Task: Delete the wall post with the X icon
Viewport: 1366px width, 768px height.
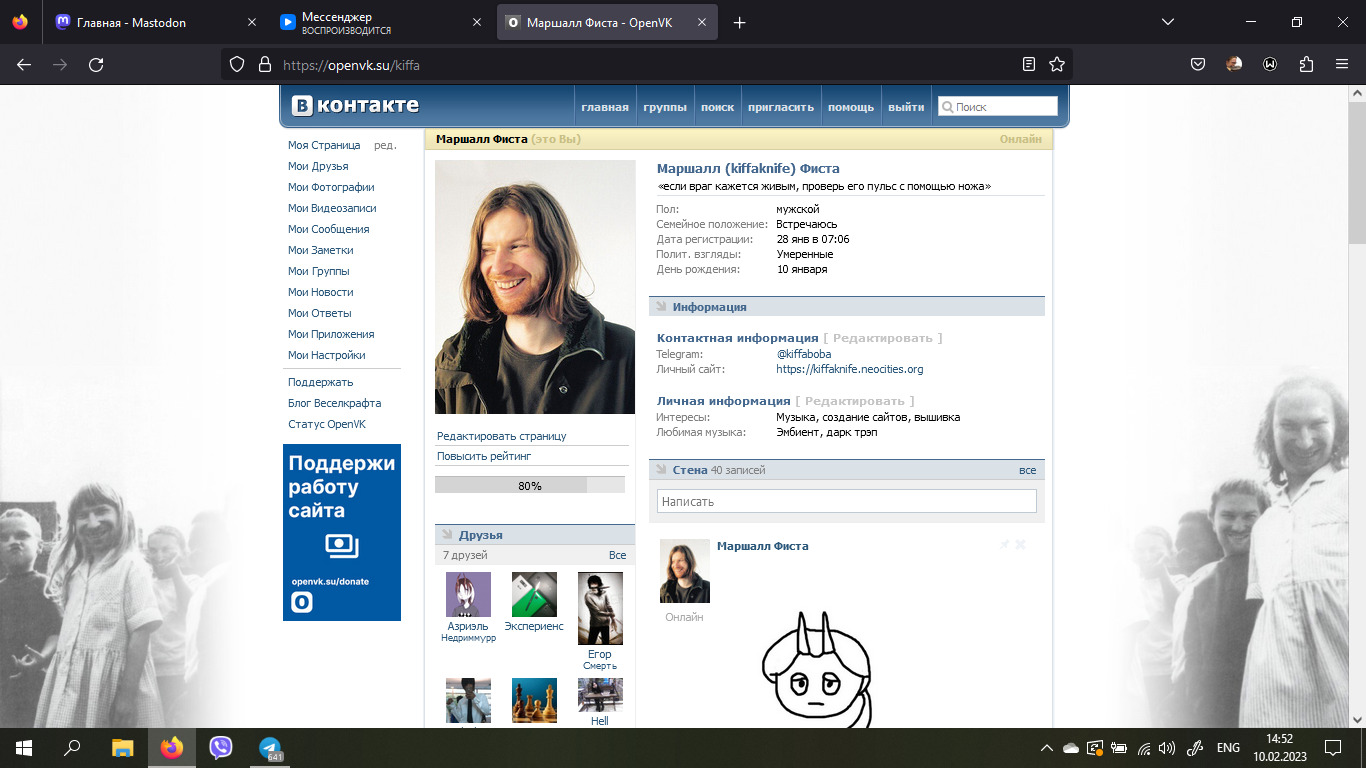Action: click(x=1020, y=545)
